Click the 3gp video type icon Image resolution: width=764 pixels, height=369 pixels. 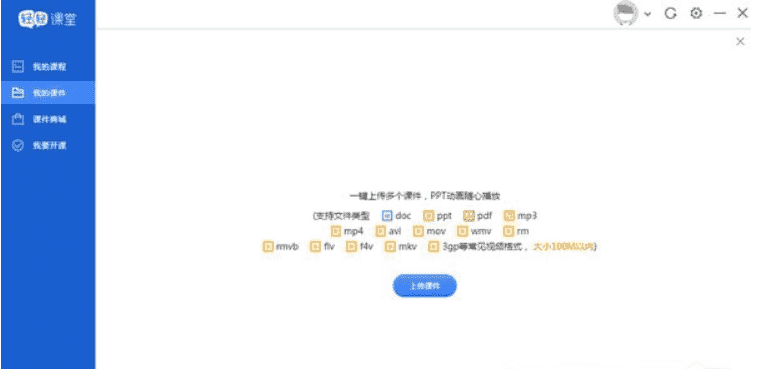click(433, 247)
